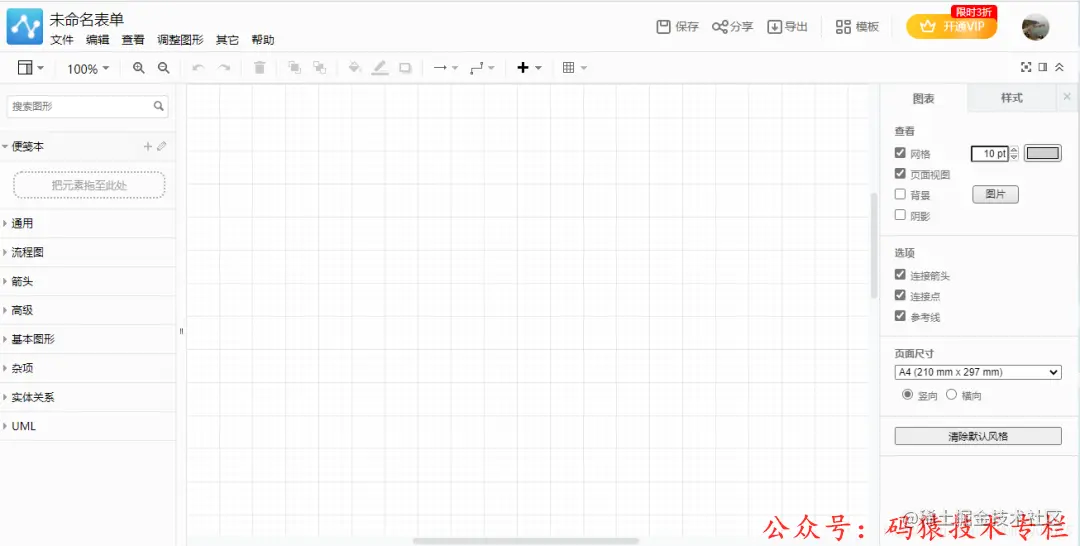
Task: Click the zoom in magnifier icon
Action: [x=138, y=67]
